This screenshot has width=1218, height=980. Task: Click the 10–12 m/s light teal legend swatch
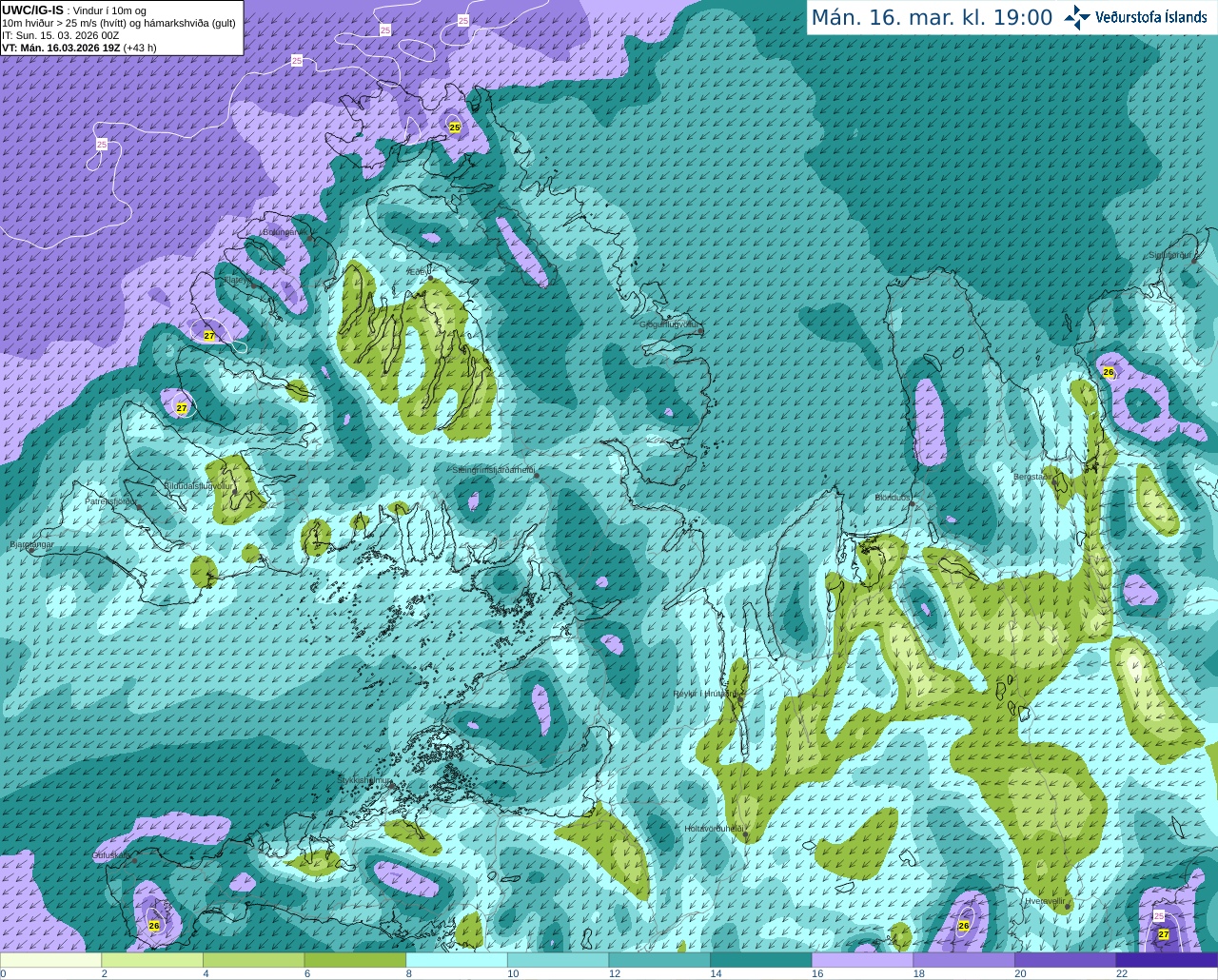(x=559, y=960)
